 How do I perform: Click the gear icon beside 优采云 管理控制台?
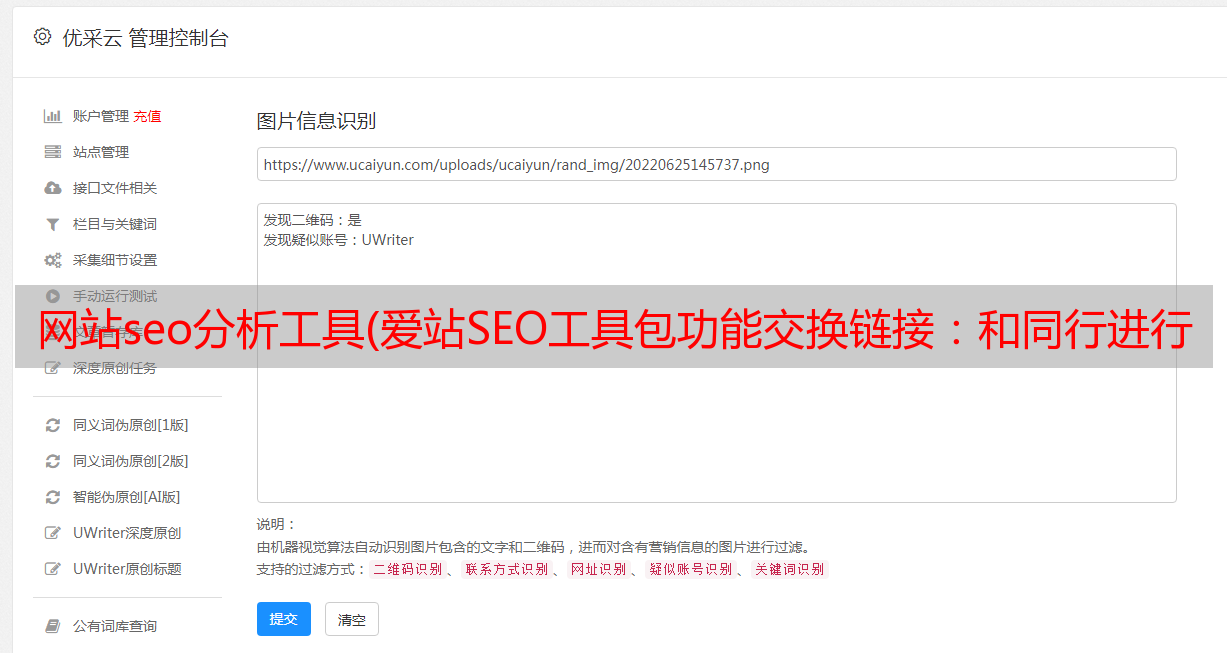[42, 37]
